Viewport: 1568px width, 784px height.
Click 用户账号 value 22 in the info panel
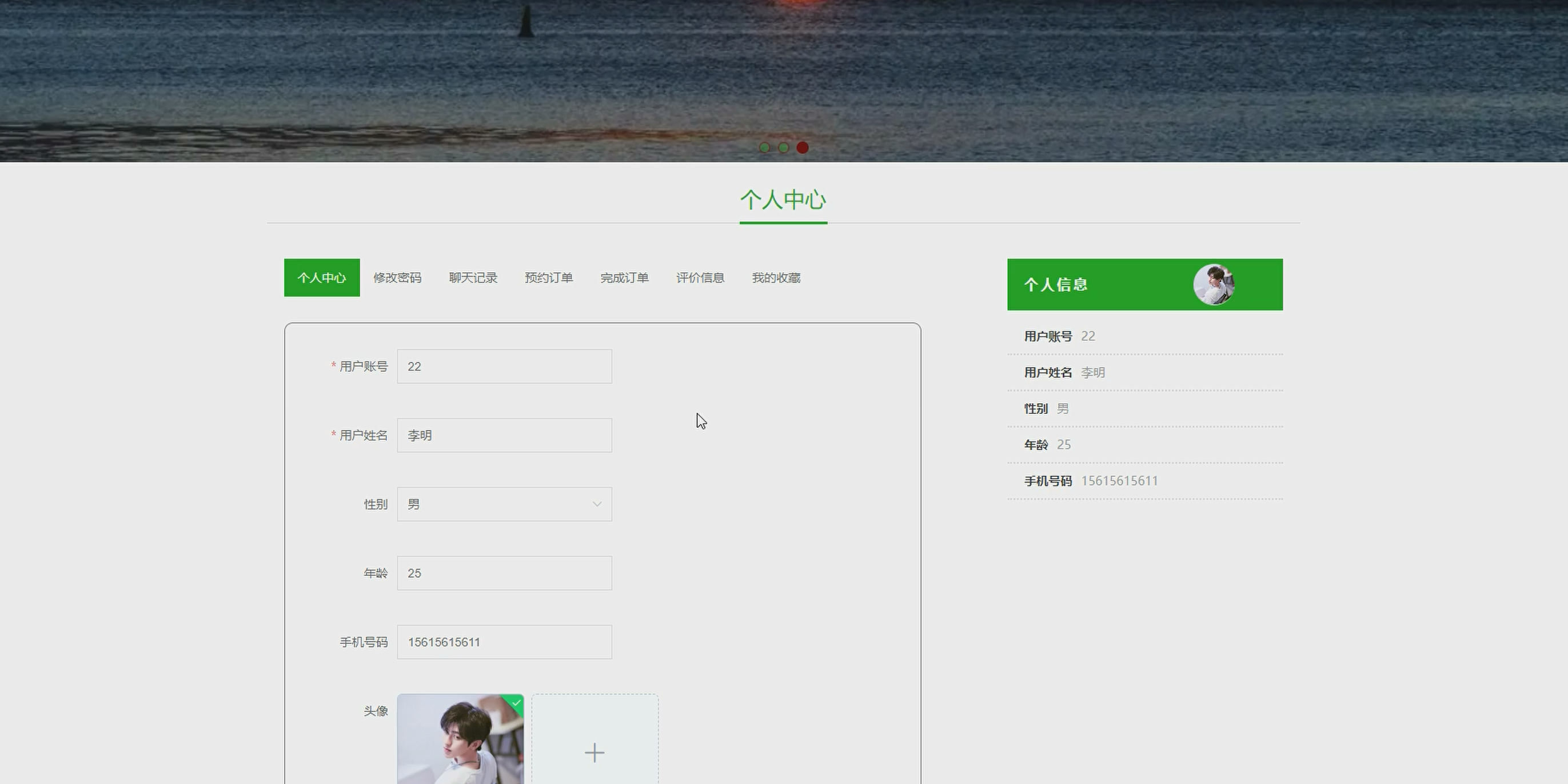pos(1088,336)
